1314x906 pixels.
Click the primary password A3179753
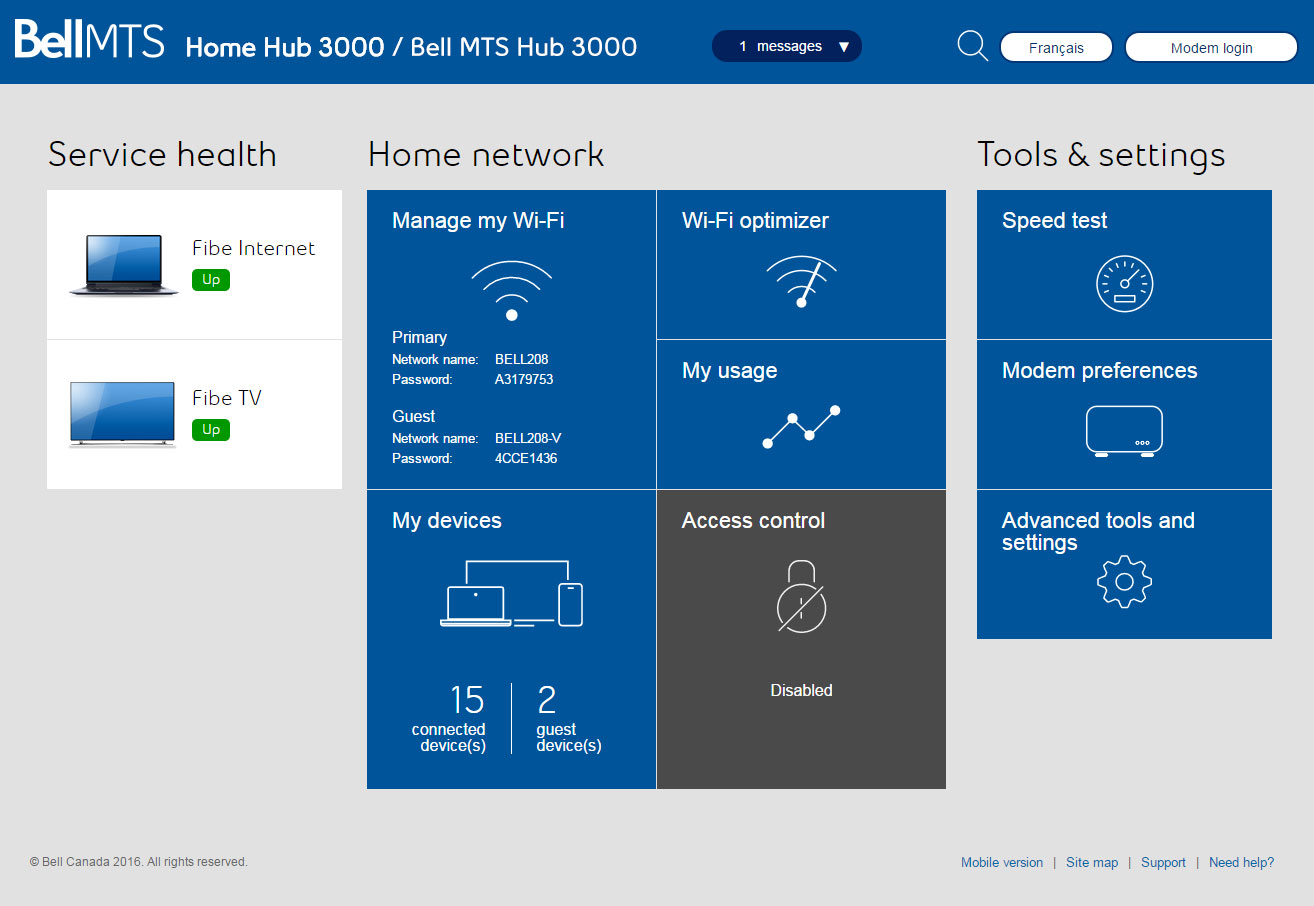click(x=524, y=380)
